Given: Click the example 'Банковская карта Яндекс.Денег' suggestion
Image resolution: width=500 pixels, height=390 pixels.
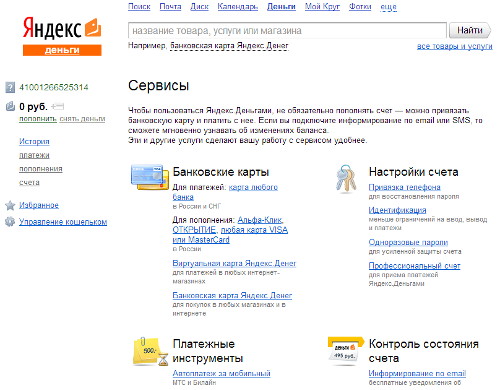Looking at the screenshot, I should click(229, 46).
